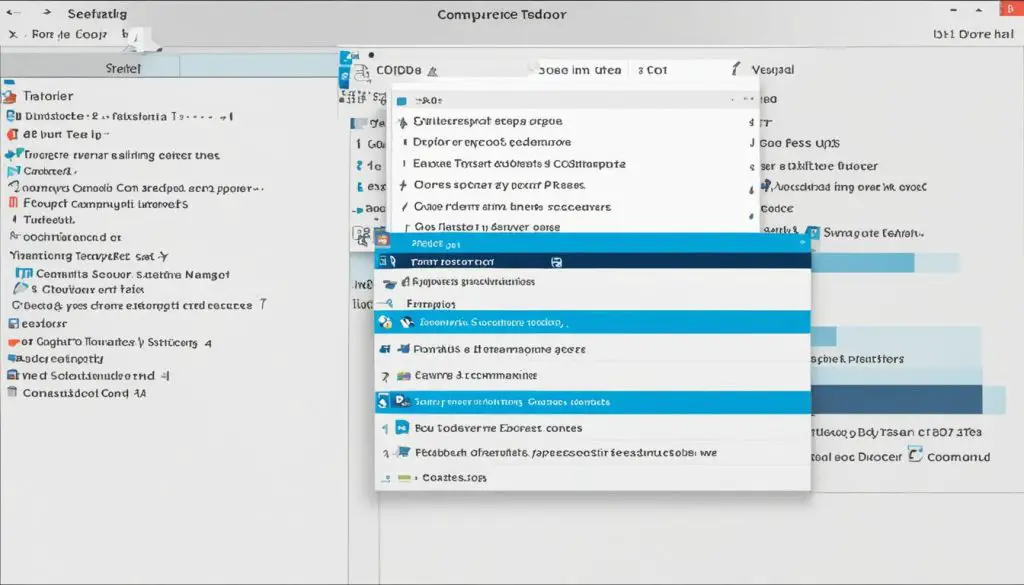This screenshot has width=1024, height=585.
Task: Click the '3oeo inn Utea' field
Action: 580,70
